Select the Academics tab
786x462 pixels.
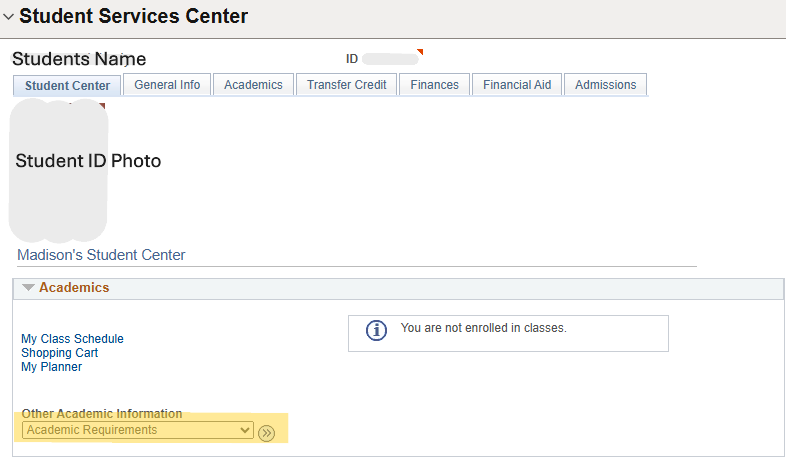[253, 85]
